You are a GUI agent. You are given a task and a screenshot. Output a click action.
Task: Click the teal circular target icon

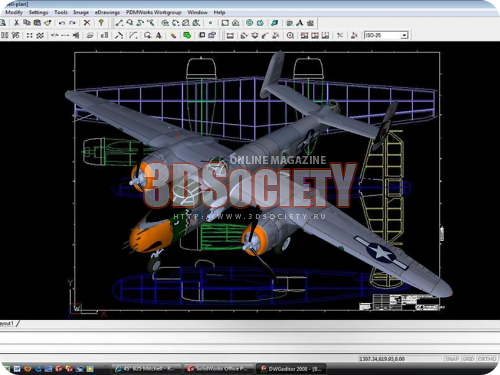(x=249, y=23)
